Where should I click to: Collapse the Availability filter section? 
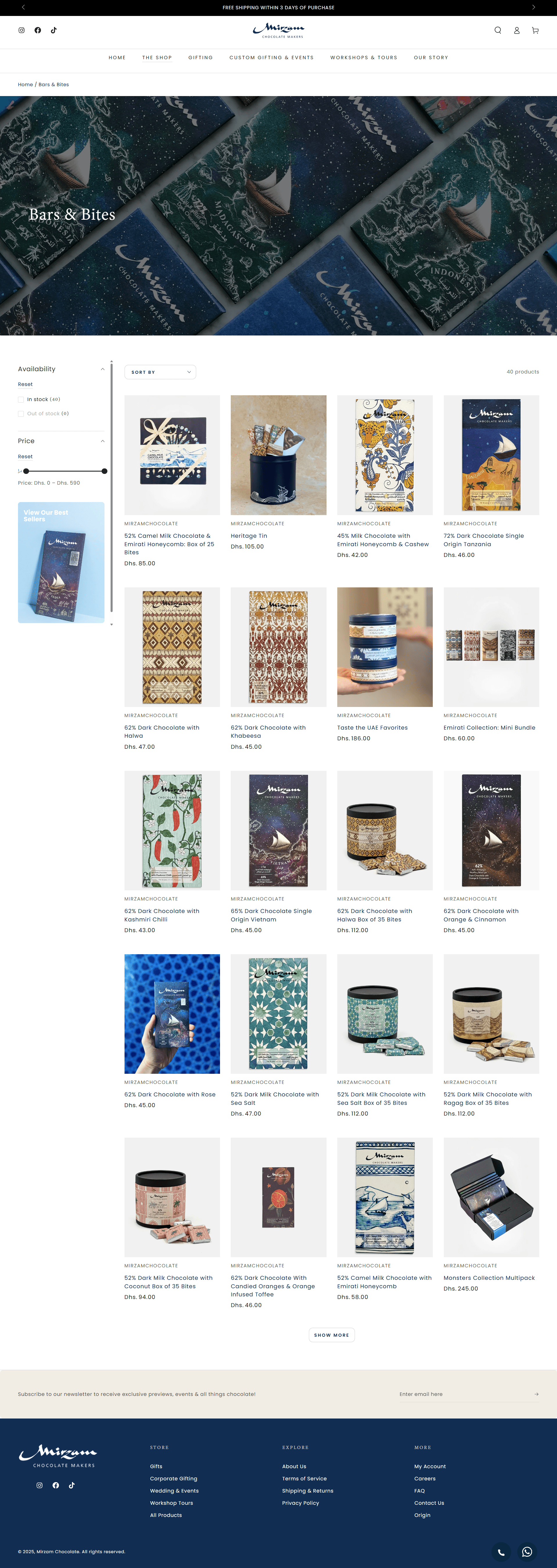click(102, 369)
